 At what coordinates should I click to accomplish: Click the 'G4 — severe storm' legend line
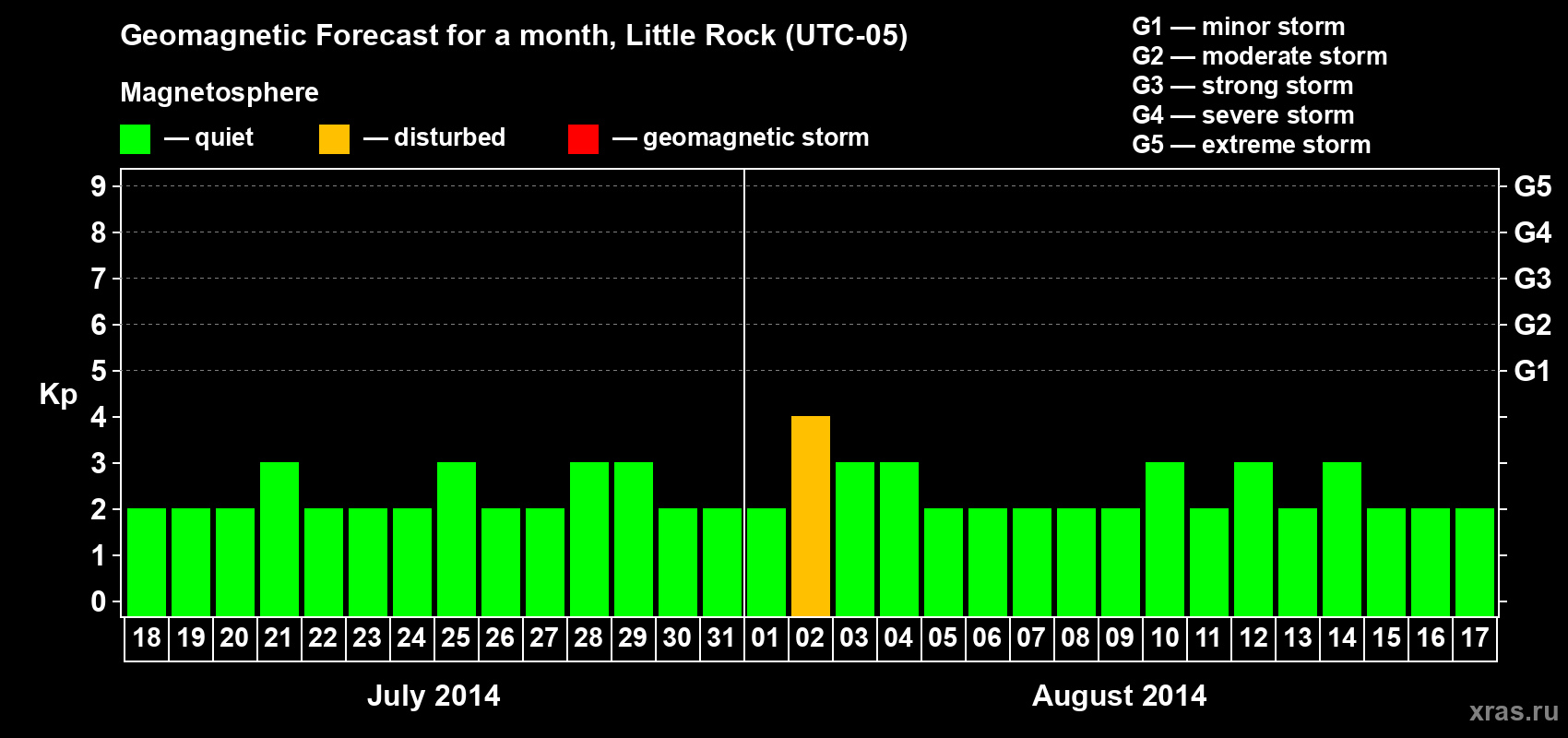[1243, 115]
